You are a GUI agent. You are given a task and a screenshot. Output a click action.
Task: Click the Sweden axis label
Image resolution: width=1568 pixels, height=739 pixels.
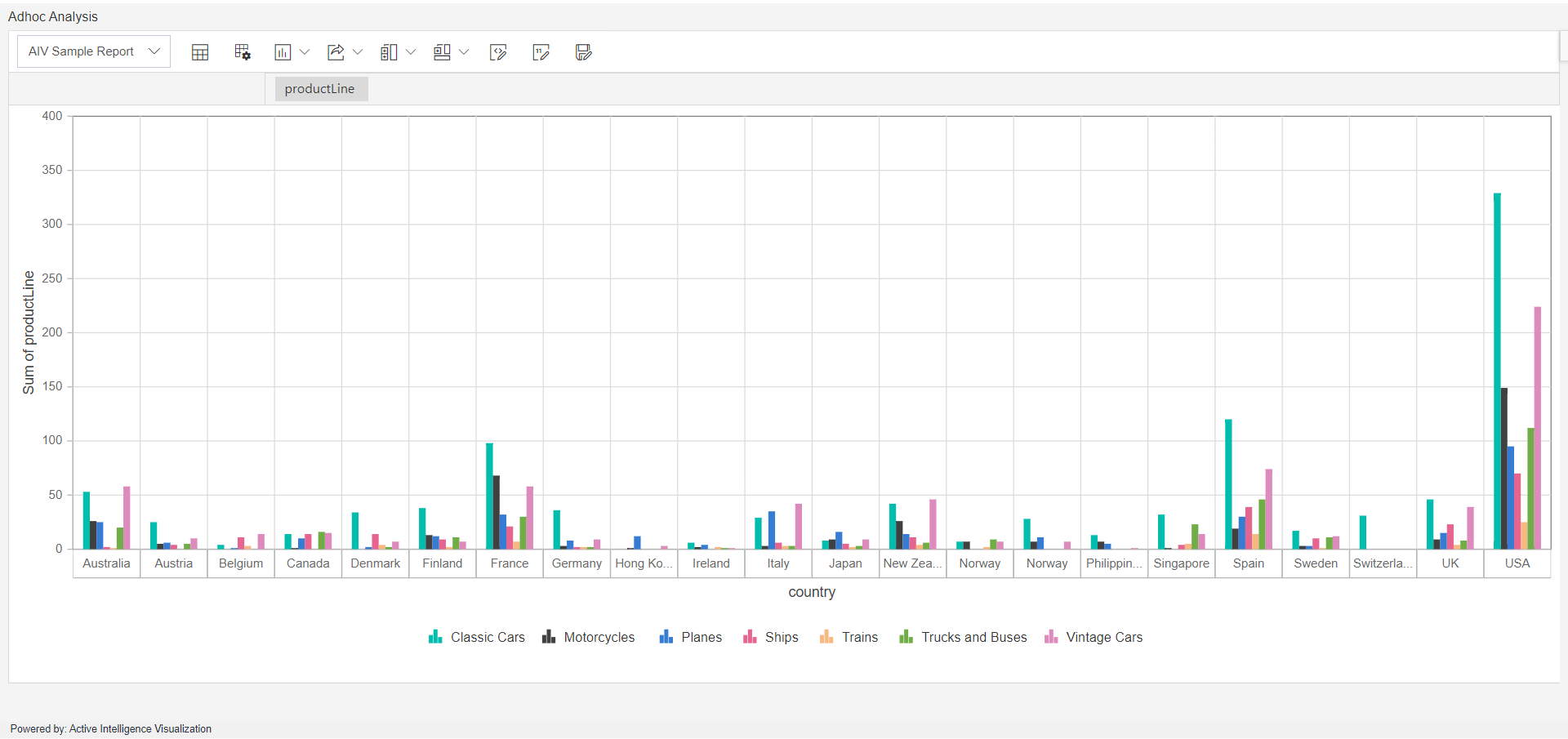[1316, 563]
